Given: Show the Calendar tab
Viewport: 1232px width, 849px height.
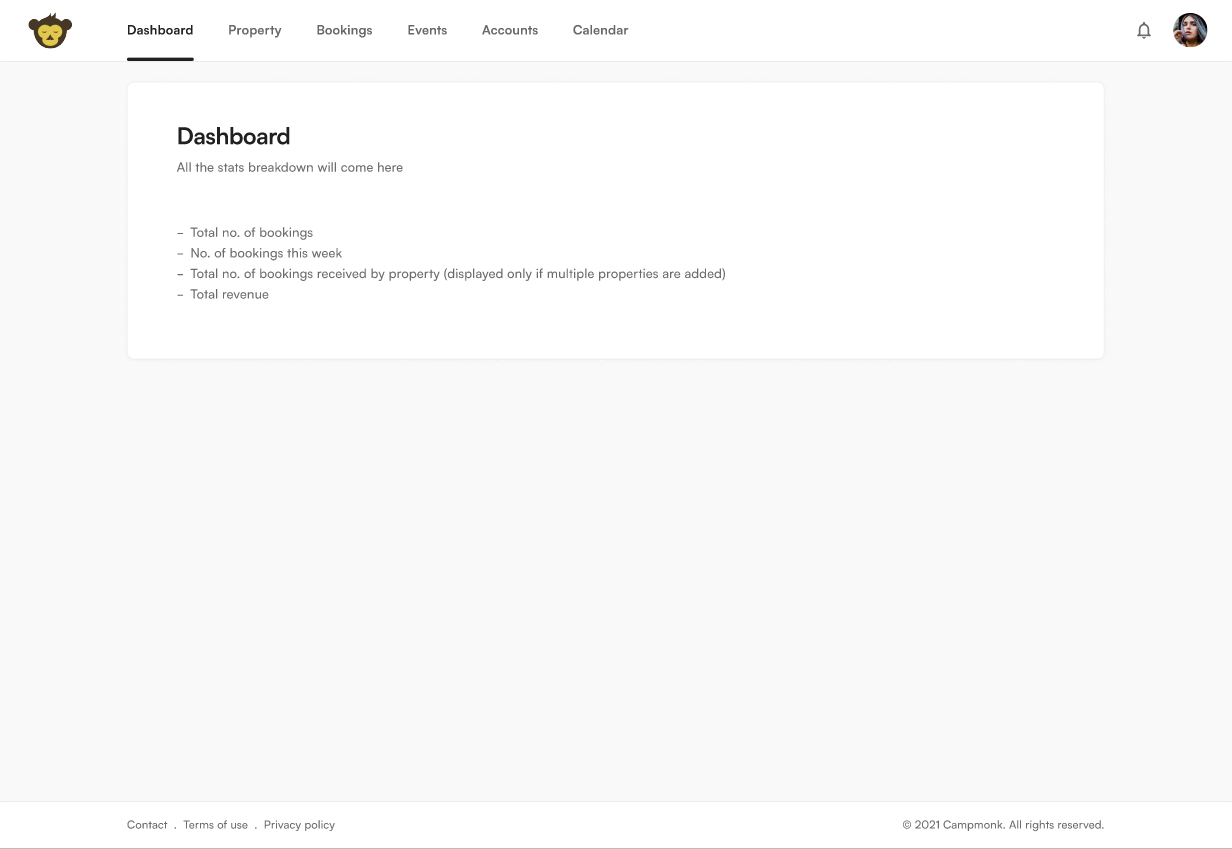Looking at the screenshot, I should point(600,30).
